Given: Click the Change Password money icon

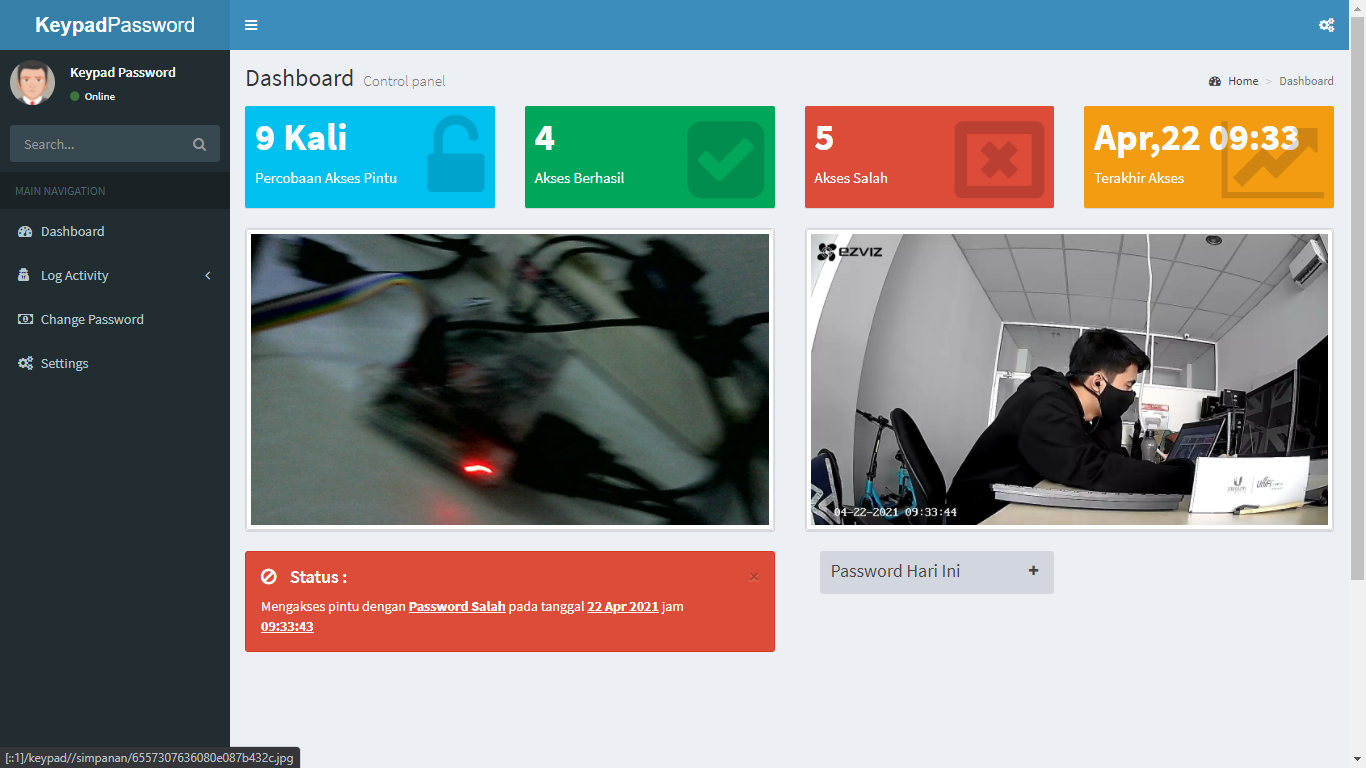Looking at the screenshot, I should pyautogui.click(x=25, y=320).
